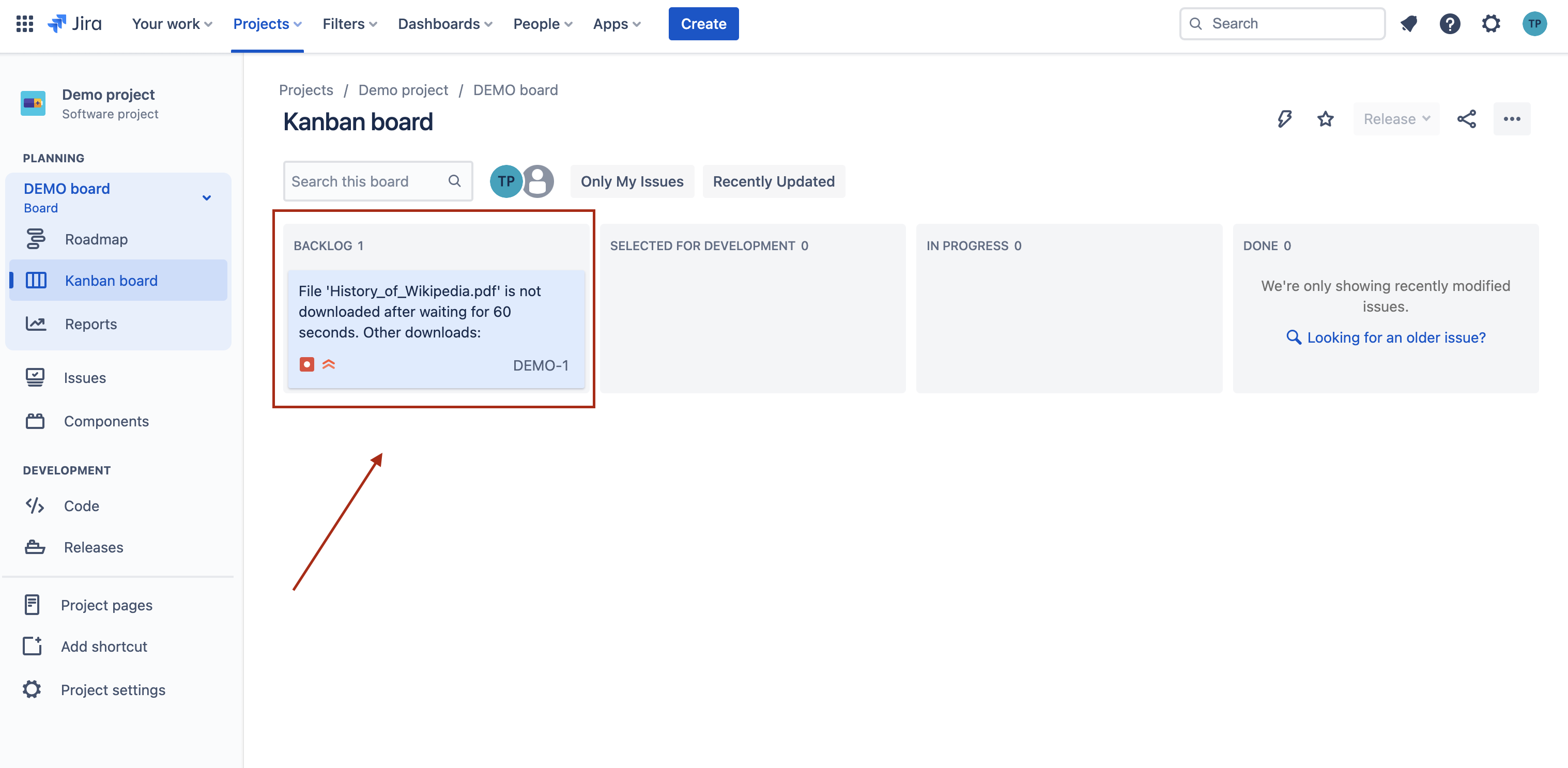Open the Your work dropdown menu

tap(172, 24)
